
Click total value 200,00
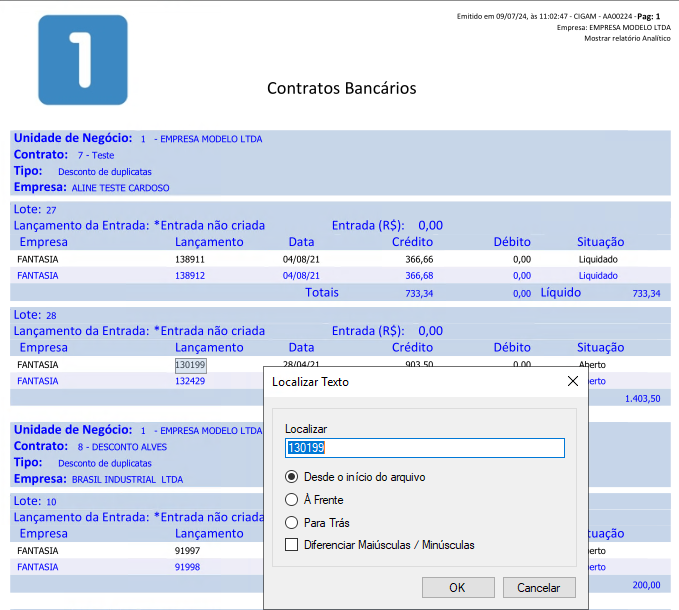647,585
